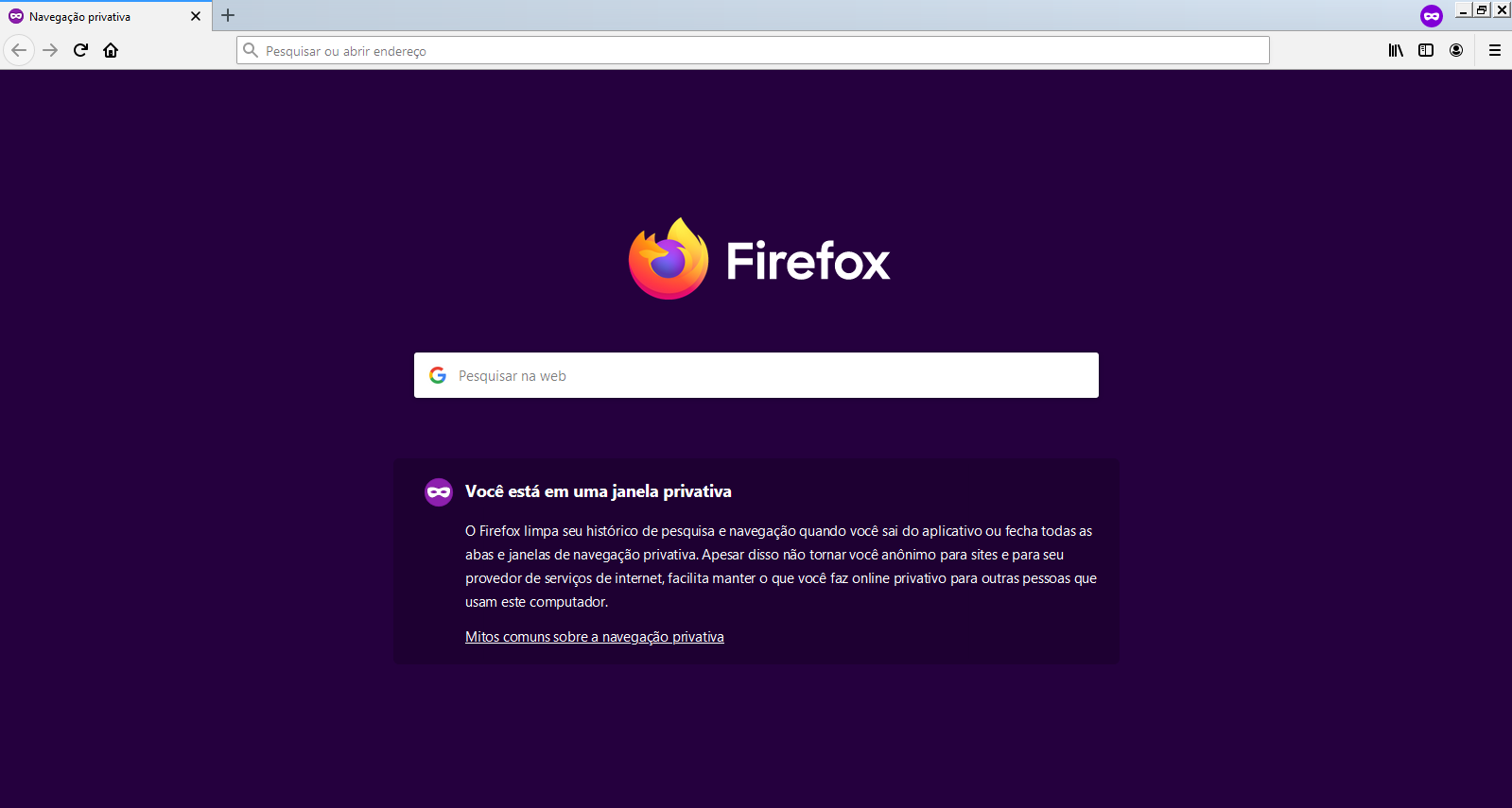Open a new tab with plus button
The width and height of the screenshot is (1512, 808).
coord(228,15)
